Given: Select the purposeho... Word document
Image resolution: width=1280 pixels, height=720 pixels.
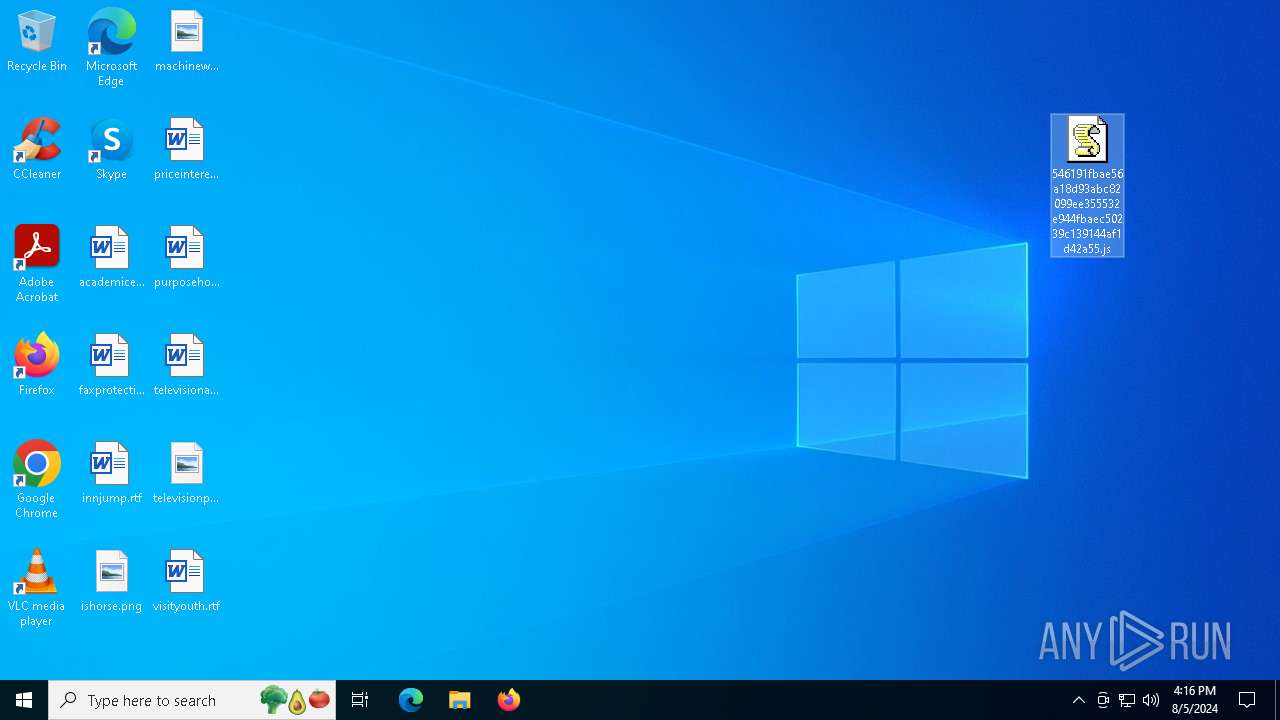Looking at the screenshot, I should (186, 258).
